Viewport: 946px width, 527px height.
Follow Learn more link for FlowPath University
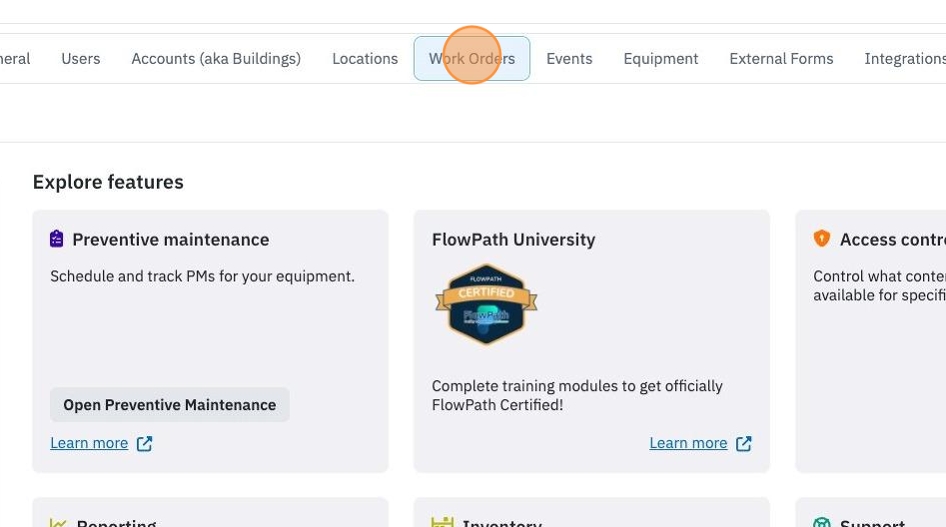click(x=688, y=443)
